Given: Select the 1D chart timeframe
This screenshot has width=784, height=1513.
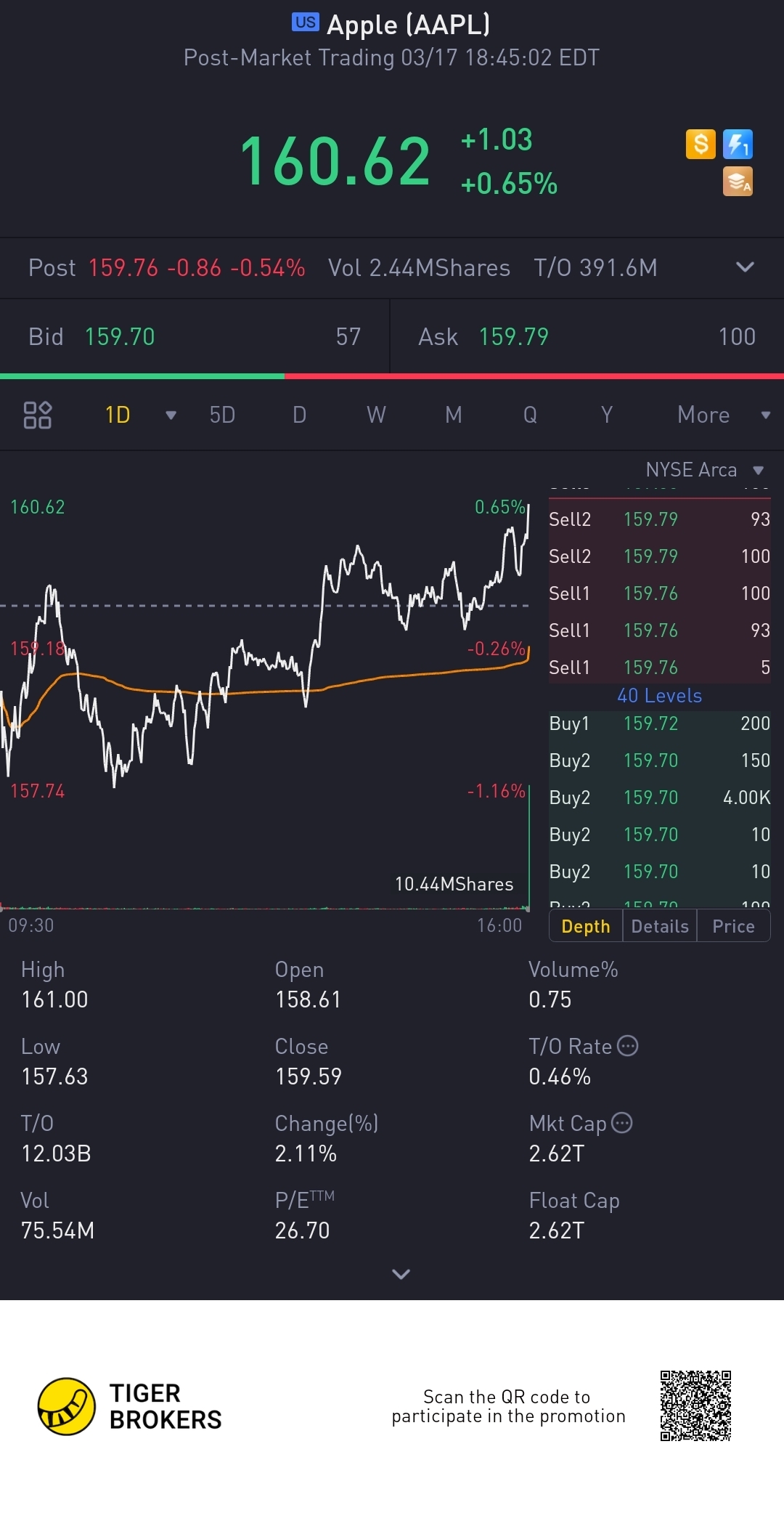Looking at the screenshot, I should 118,415.
